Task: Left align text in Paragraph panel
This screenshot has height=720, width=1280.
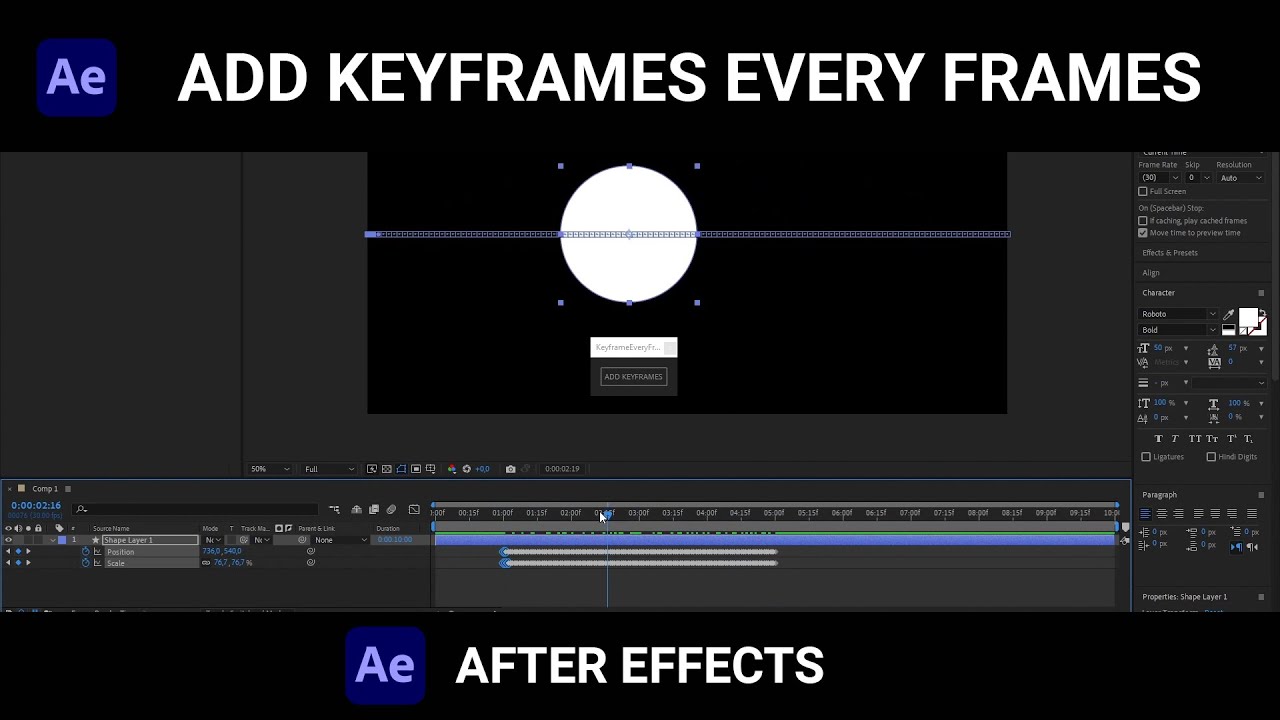Action: 1145,514
